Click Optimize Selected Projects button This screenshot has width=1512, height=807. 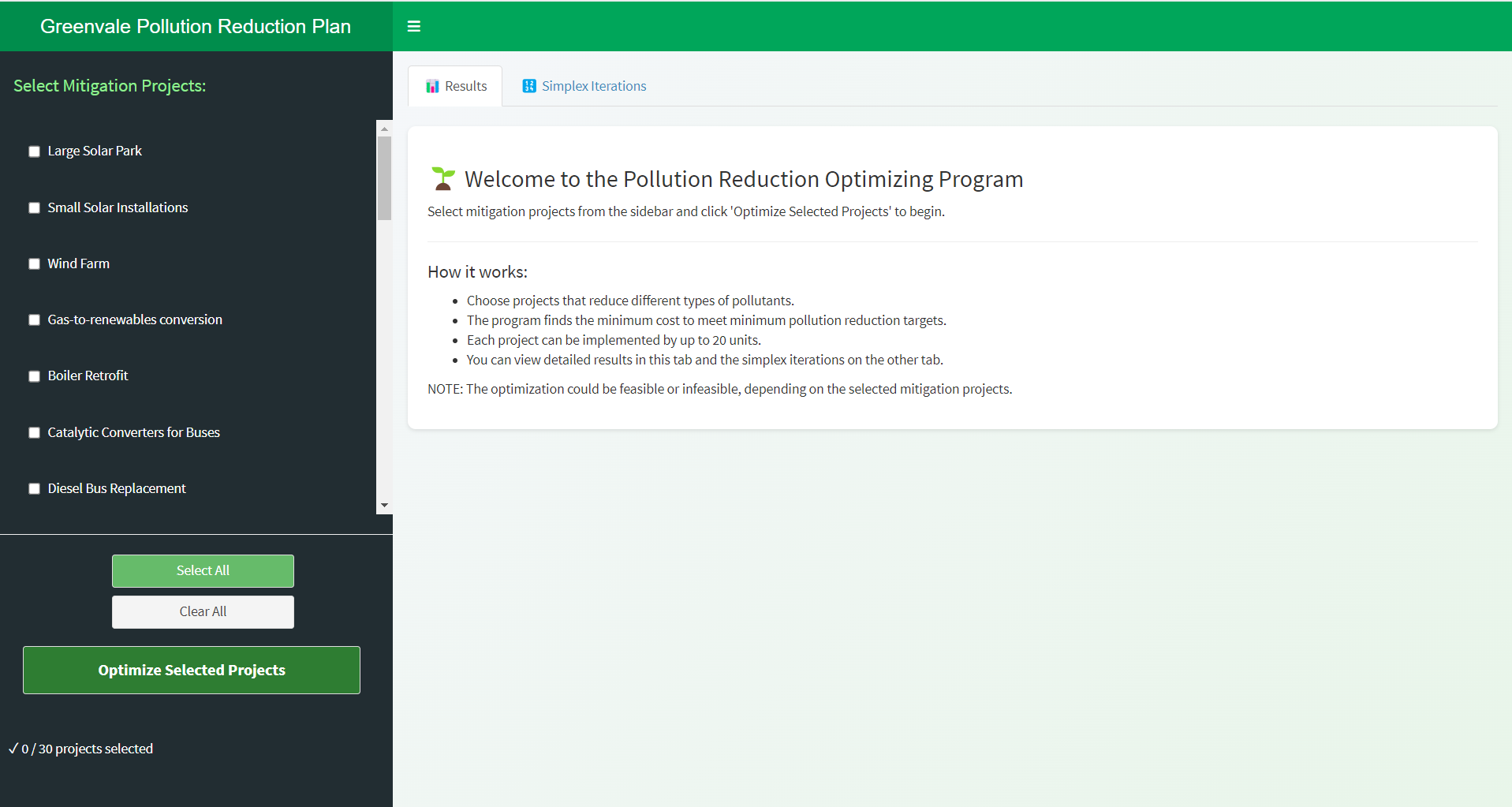click(x=192, y=670)
